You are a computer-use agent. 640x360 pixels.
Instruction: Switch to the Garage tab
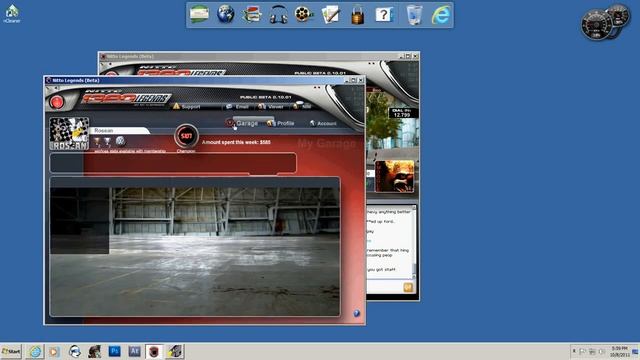tap(242, 123)
